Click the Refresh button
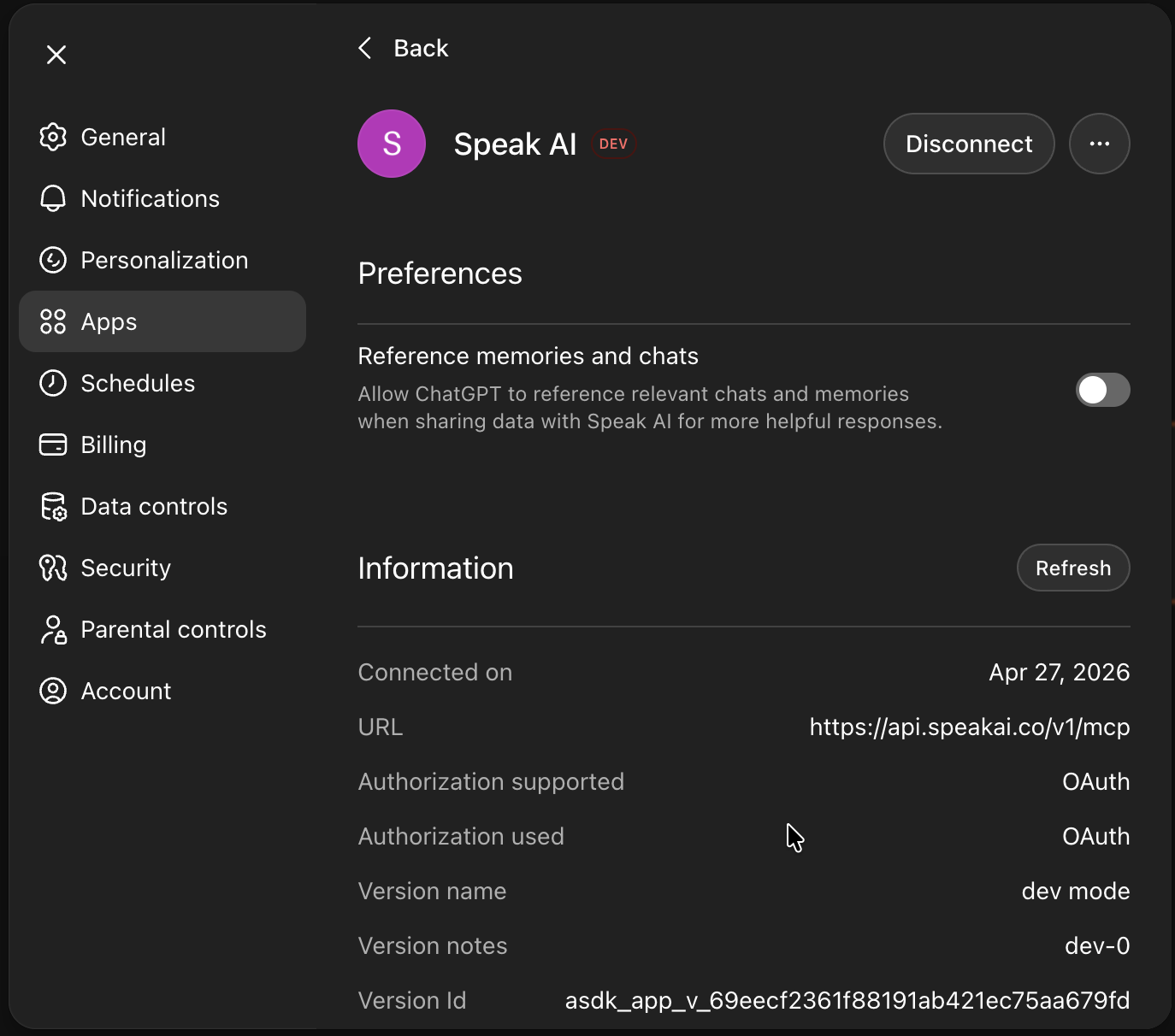The width and height of the screenshot is (1175, 1036). tap(1073, 568)
